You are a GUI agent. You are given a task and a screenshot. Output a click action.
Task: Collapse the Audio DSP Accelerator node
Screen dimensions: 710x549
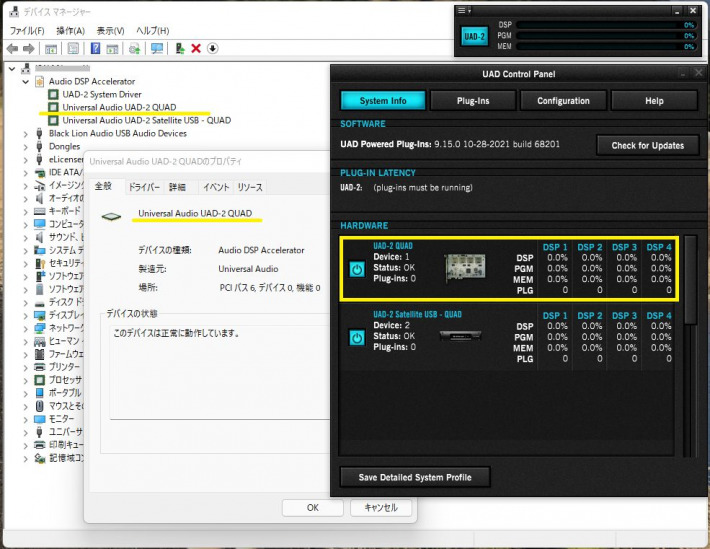tap(27, 81)
